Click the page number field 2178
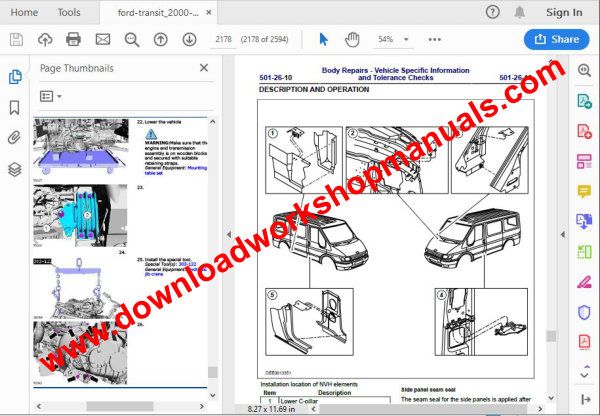Viewport: 600px width, 416px height. (223, 39)
